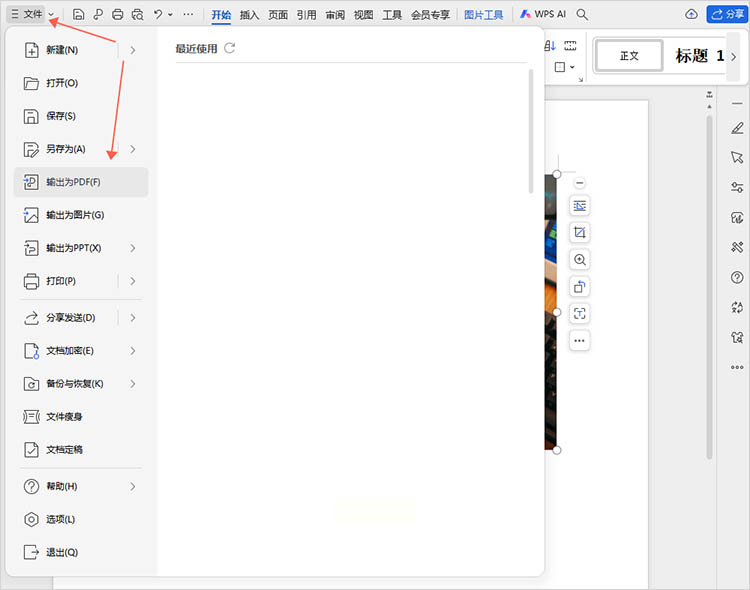Switch to the 页面 tab
The width and height of the screenshot is (750, 590).
pyautogui.click(x=278, y=15)
